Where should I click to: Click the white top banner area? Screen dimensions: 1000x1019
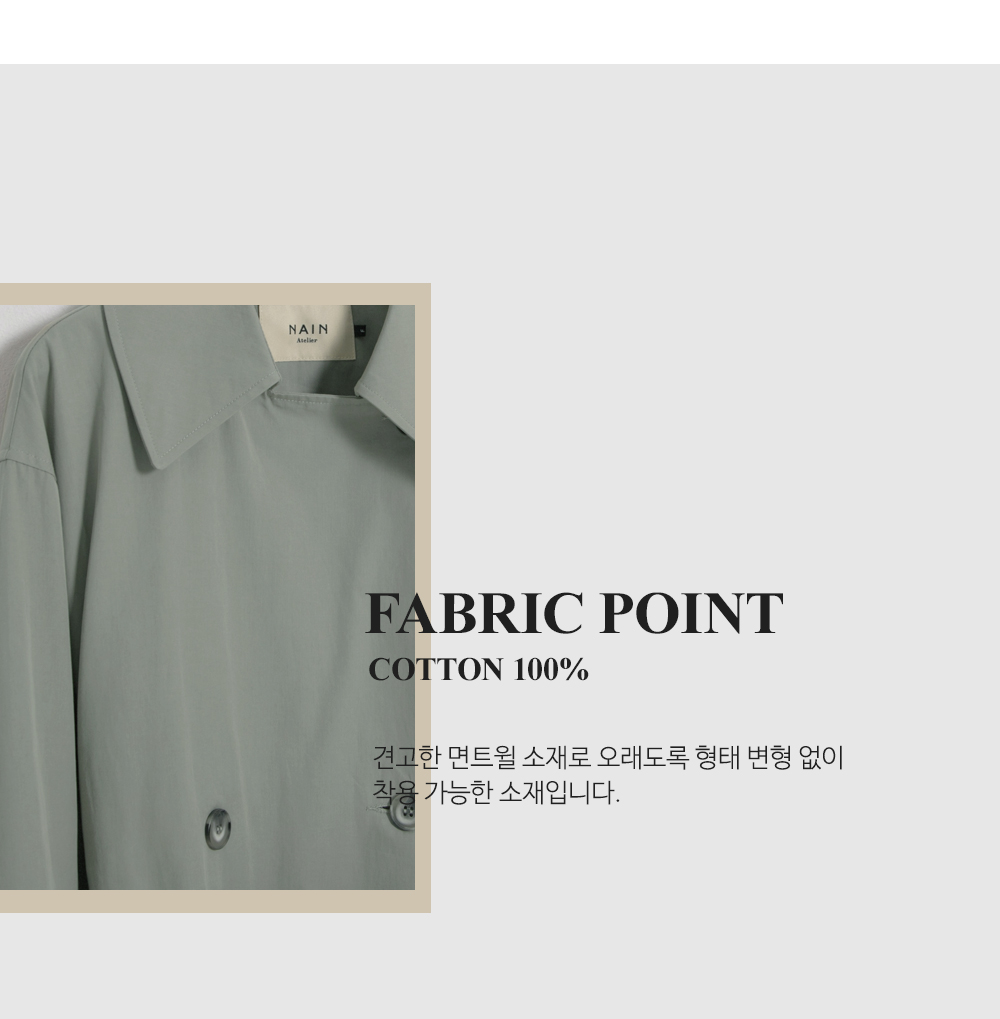pos(500,32)
